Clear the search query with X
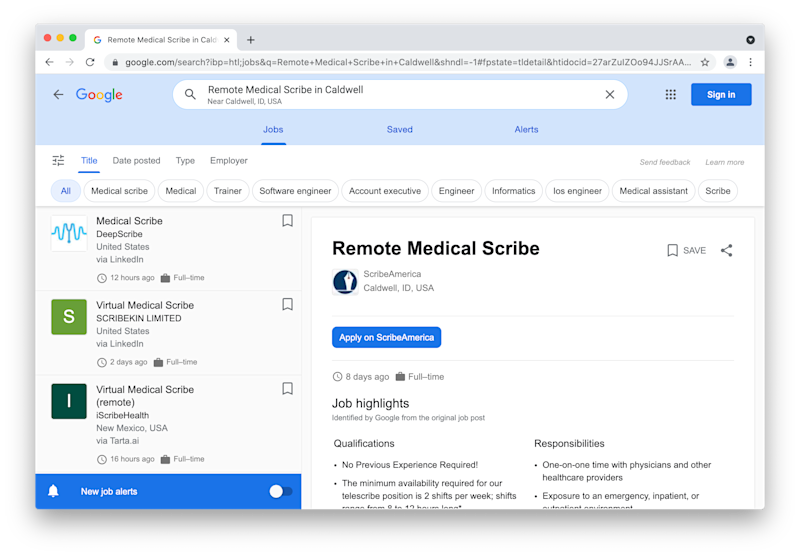 (x=610, y=94)
